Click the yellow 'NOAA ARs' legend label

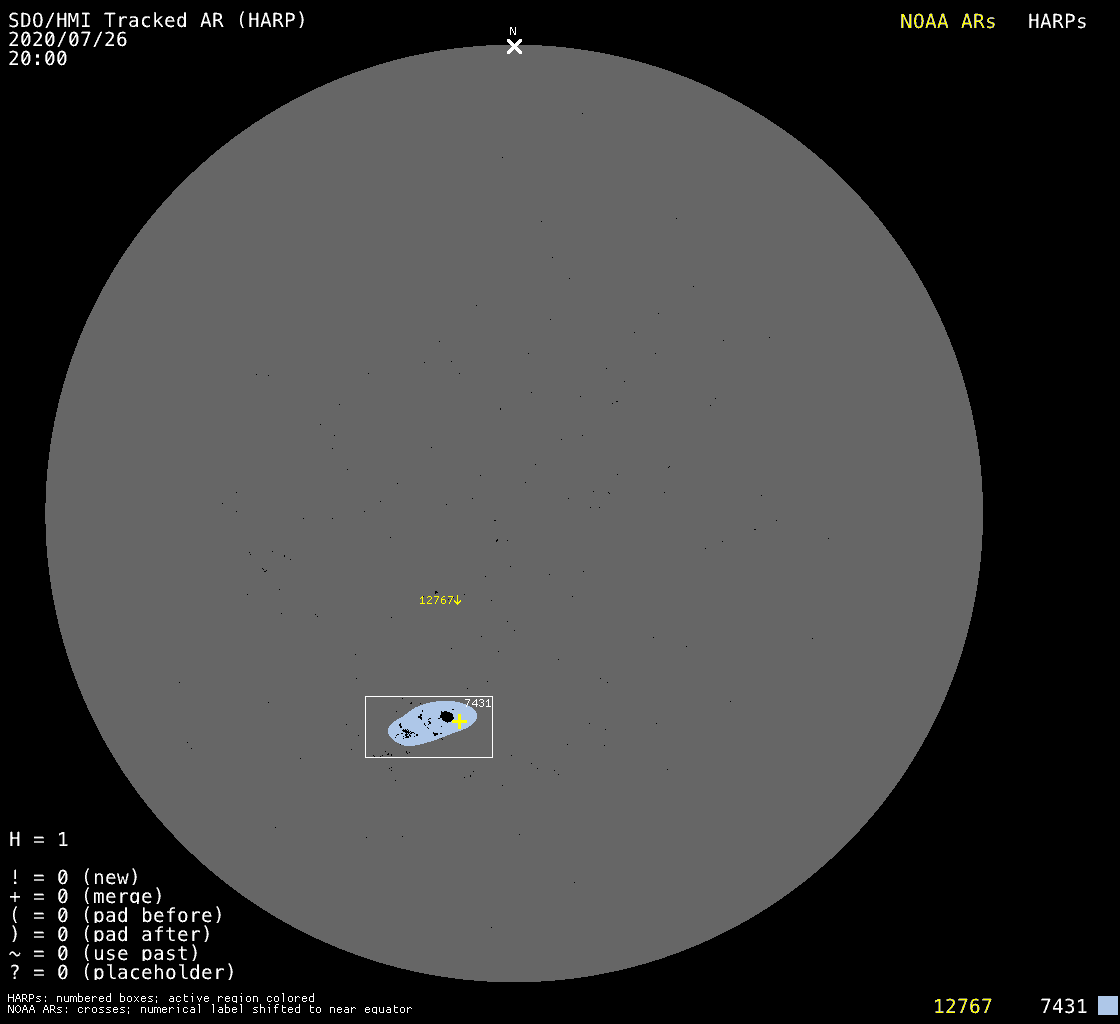[x=947, y=21]
